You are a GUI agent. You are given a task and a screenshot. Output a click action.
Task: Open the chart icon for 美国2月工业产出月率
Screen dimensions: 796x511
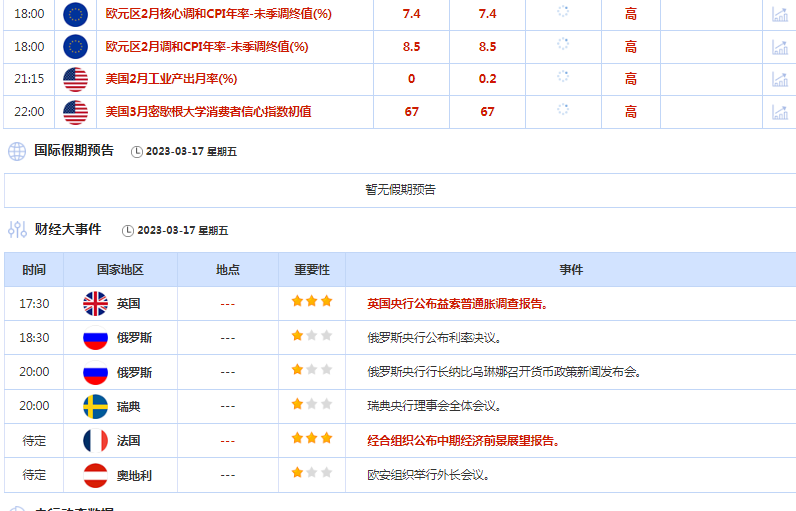coord(780,78)
